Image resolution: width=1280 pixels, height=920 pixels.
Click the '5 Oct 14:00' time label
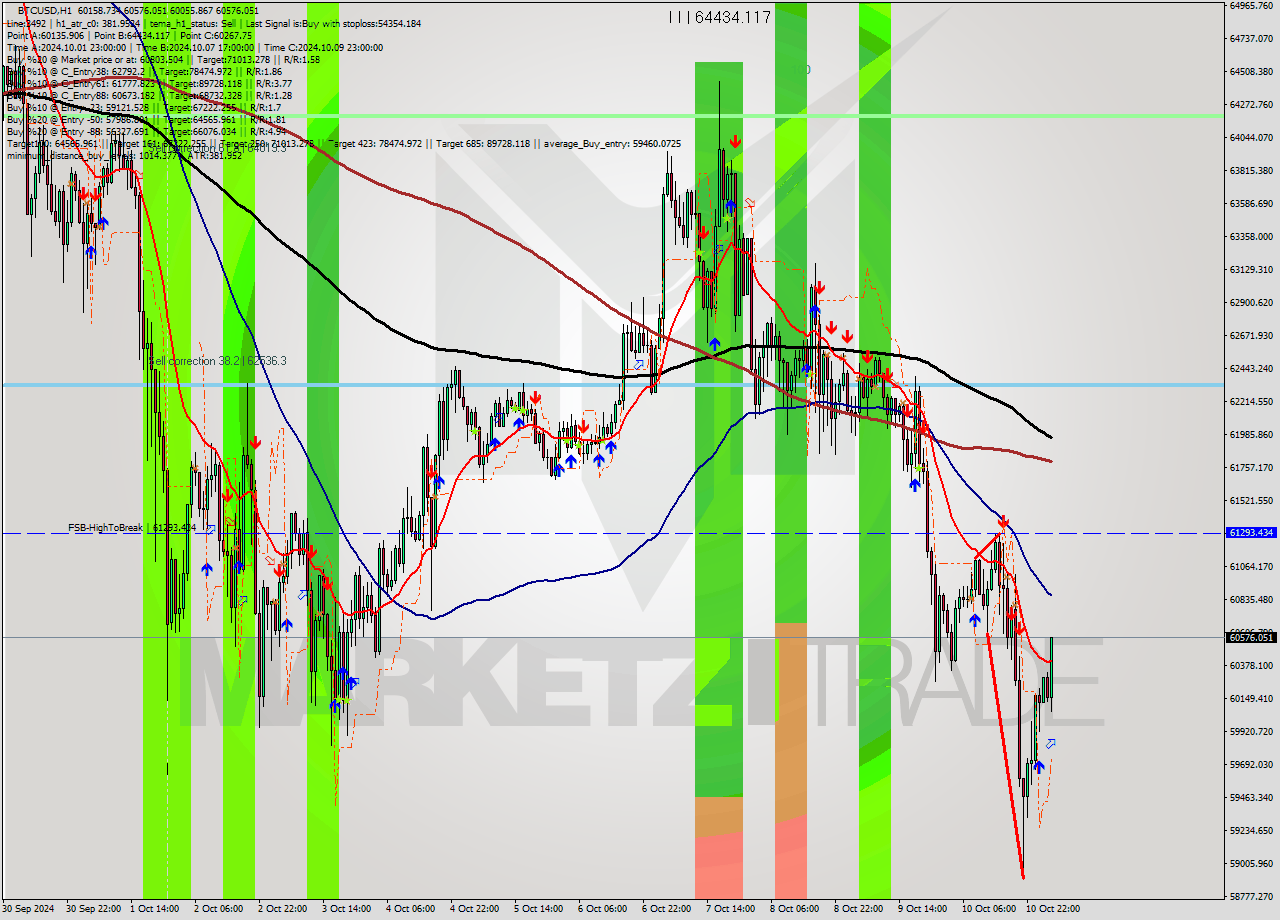click(x=538, y=909)
